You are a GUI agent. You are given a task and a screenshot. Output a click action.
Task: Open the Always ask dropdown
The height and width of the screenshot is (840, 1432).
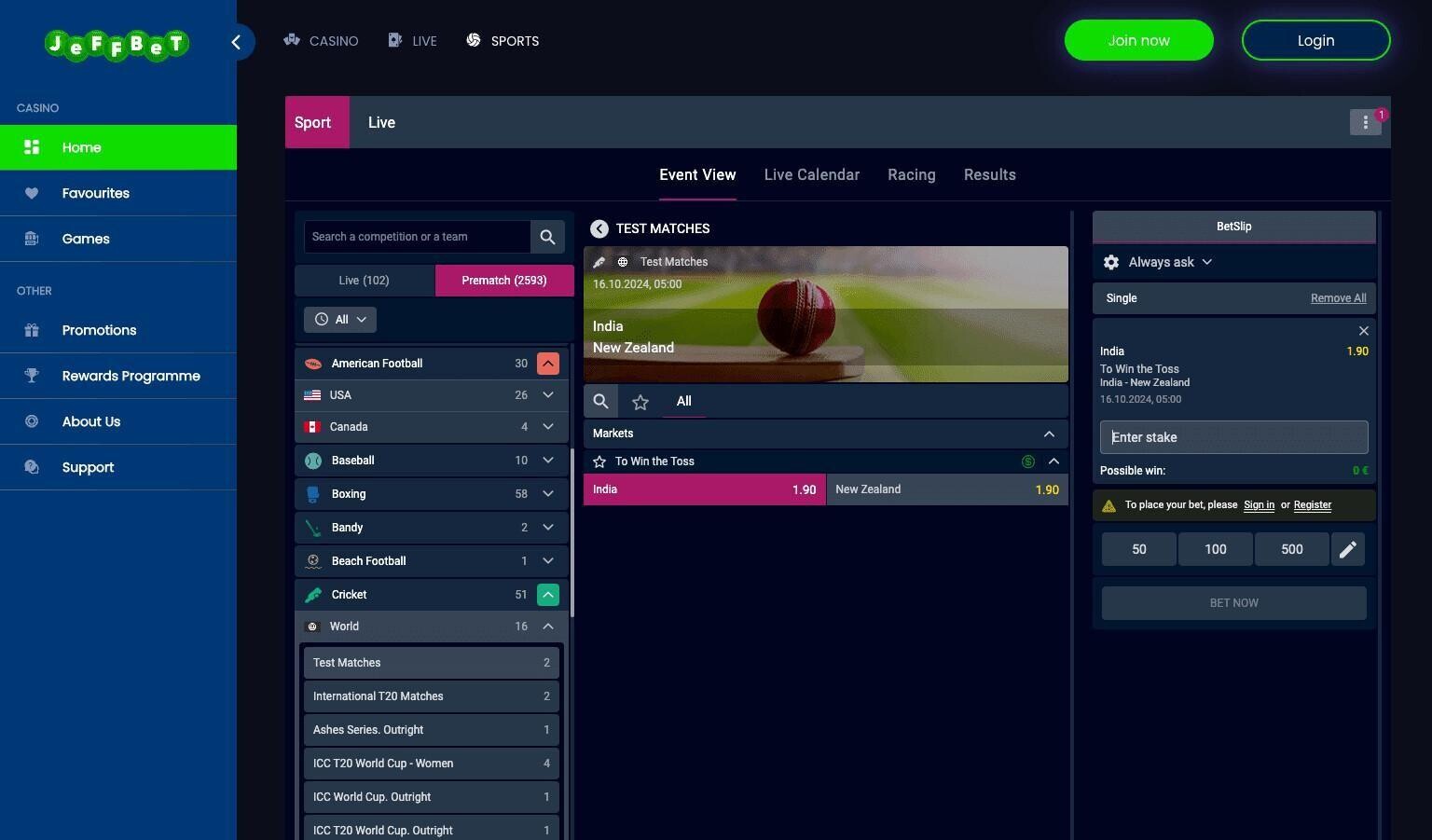[1169, 262]
